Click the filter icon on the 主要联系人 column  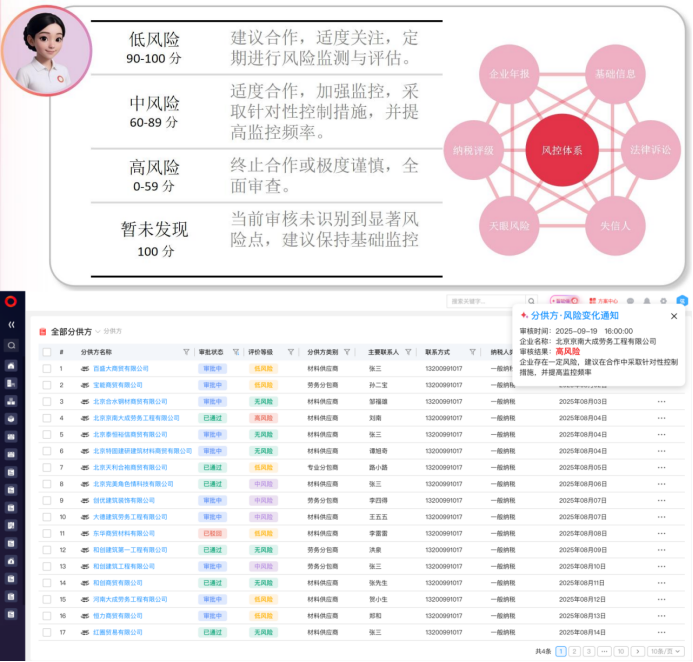[409, 352]
